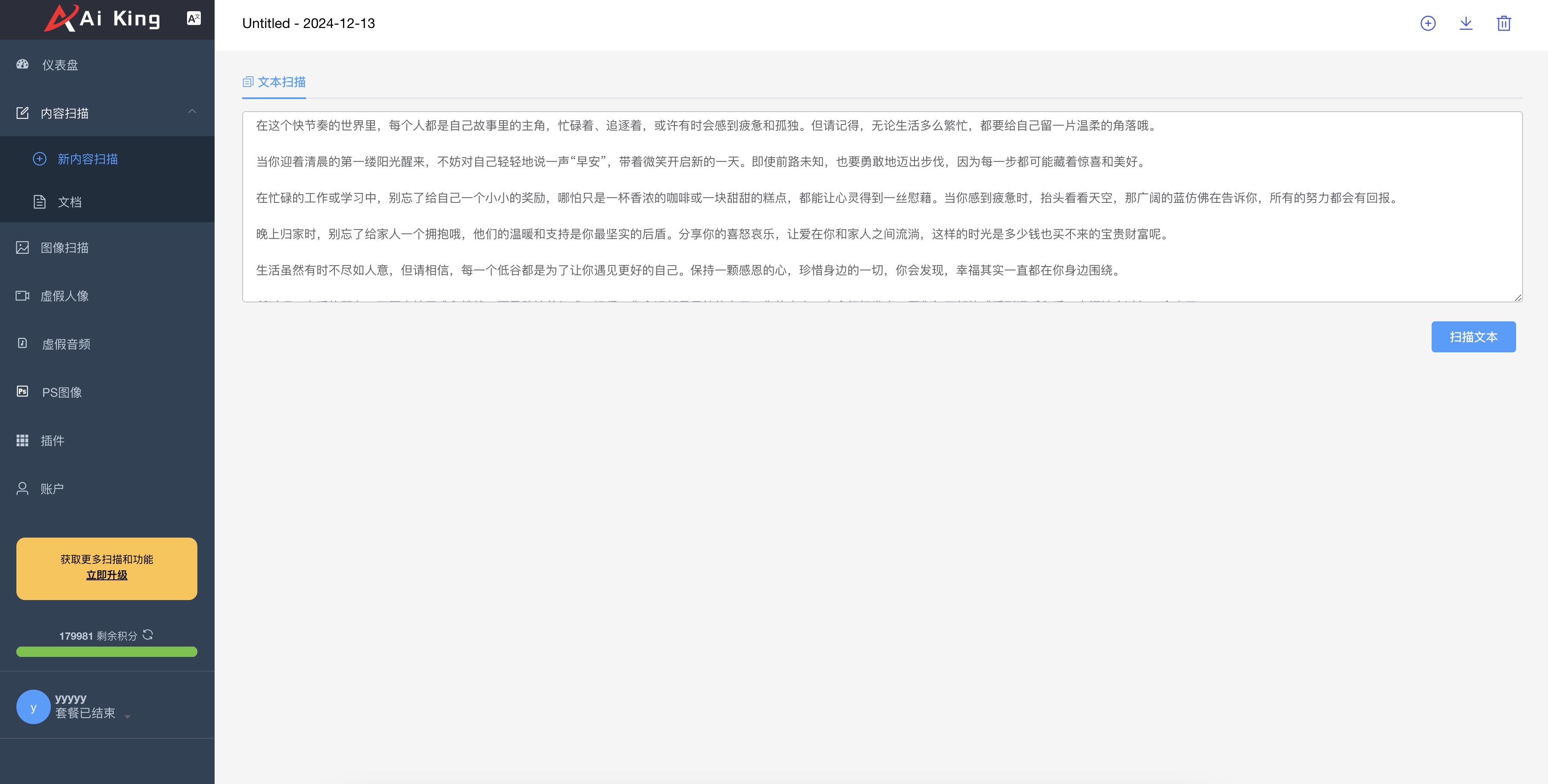Click 立即升级 upgrade link

point(106,575)
